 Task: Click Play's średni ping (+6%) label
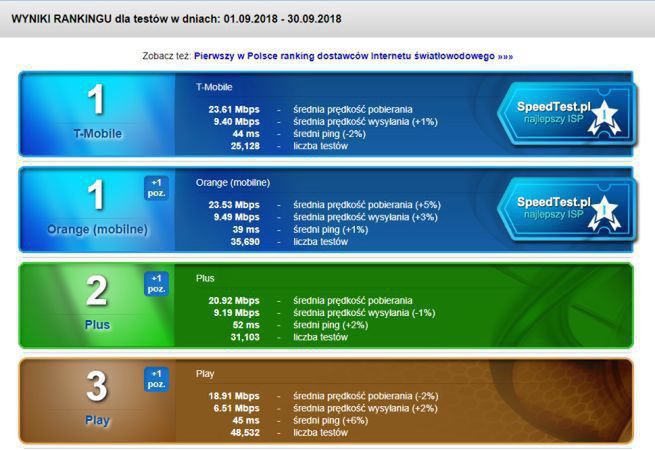click(x=330, y=420)
